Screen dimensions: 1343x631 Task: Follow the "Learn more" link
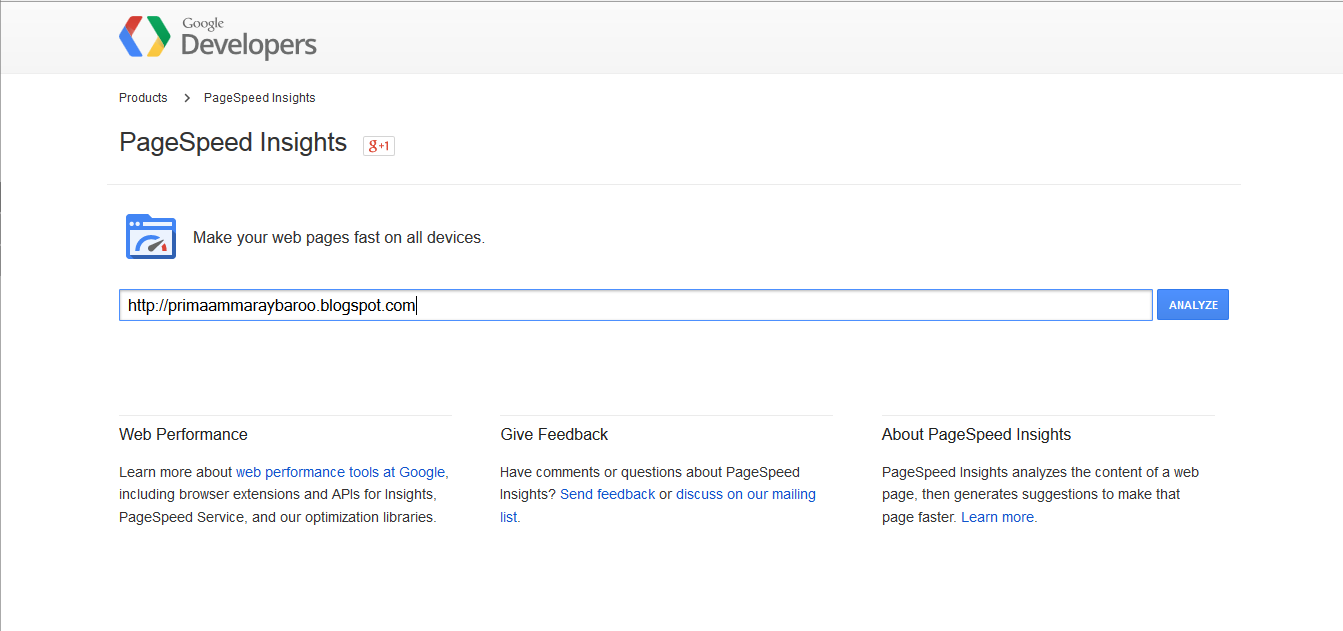click(998, 517)
